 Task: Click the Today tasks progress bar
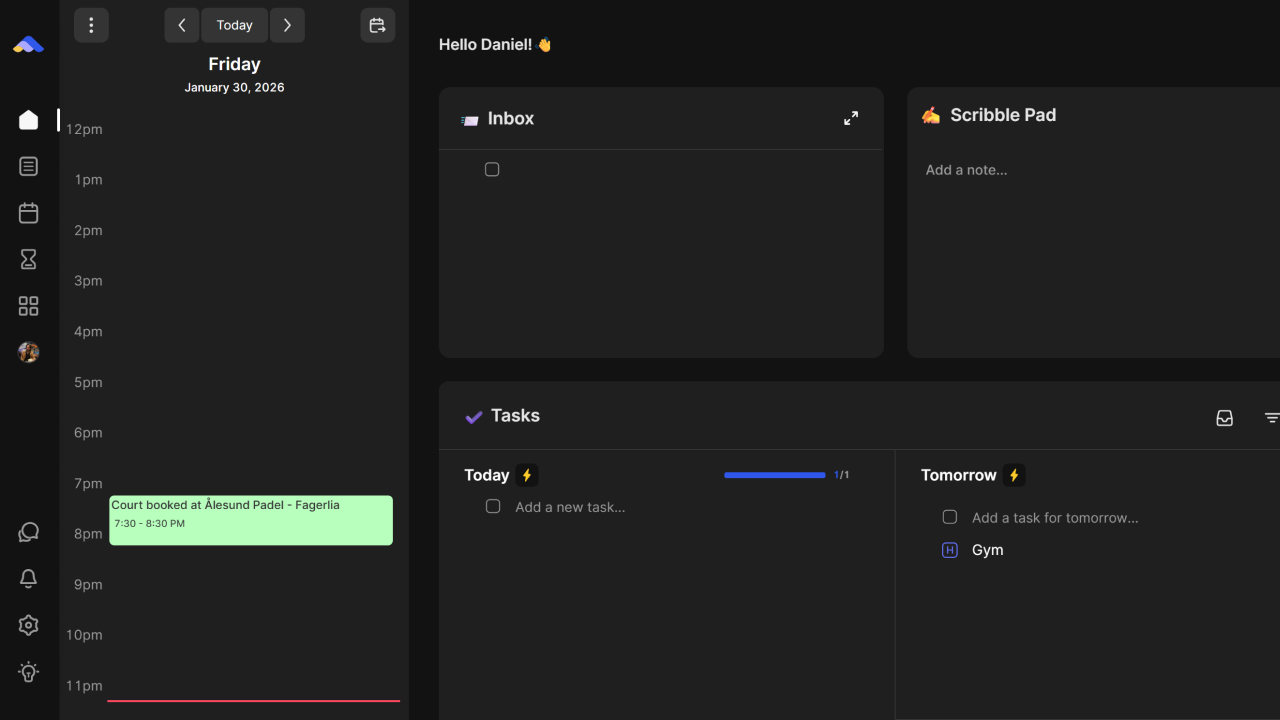tap(774, 475)
